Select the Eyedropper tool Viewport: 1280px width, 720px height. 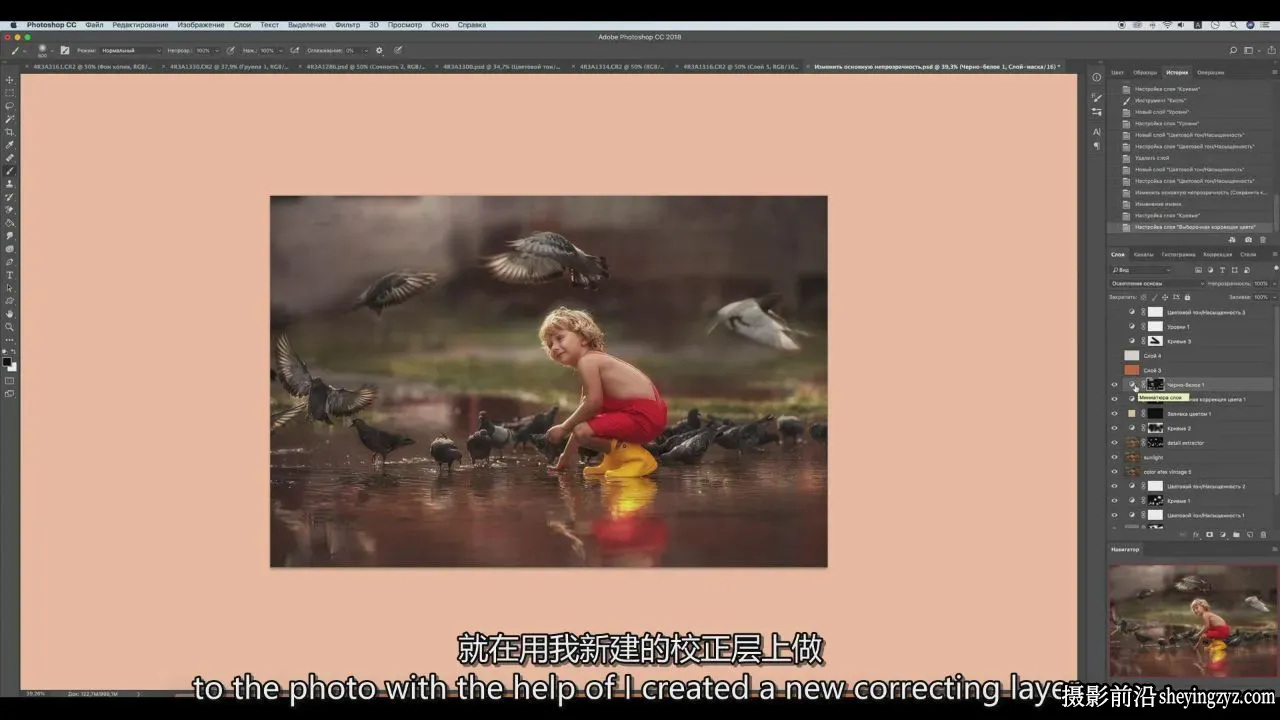click(x=10, y=145)
